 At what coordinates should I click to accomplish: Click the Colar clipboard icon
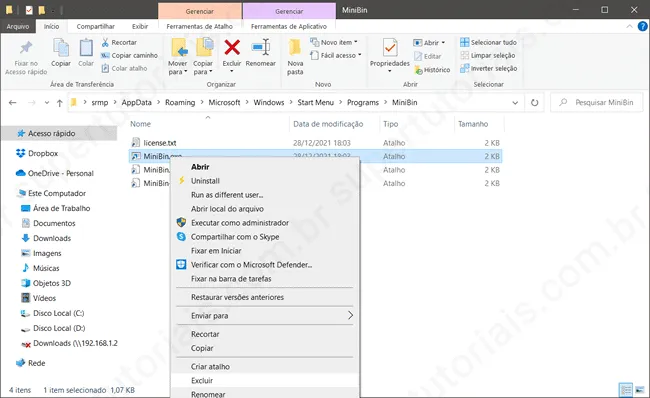click(86, 48)
